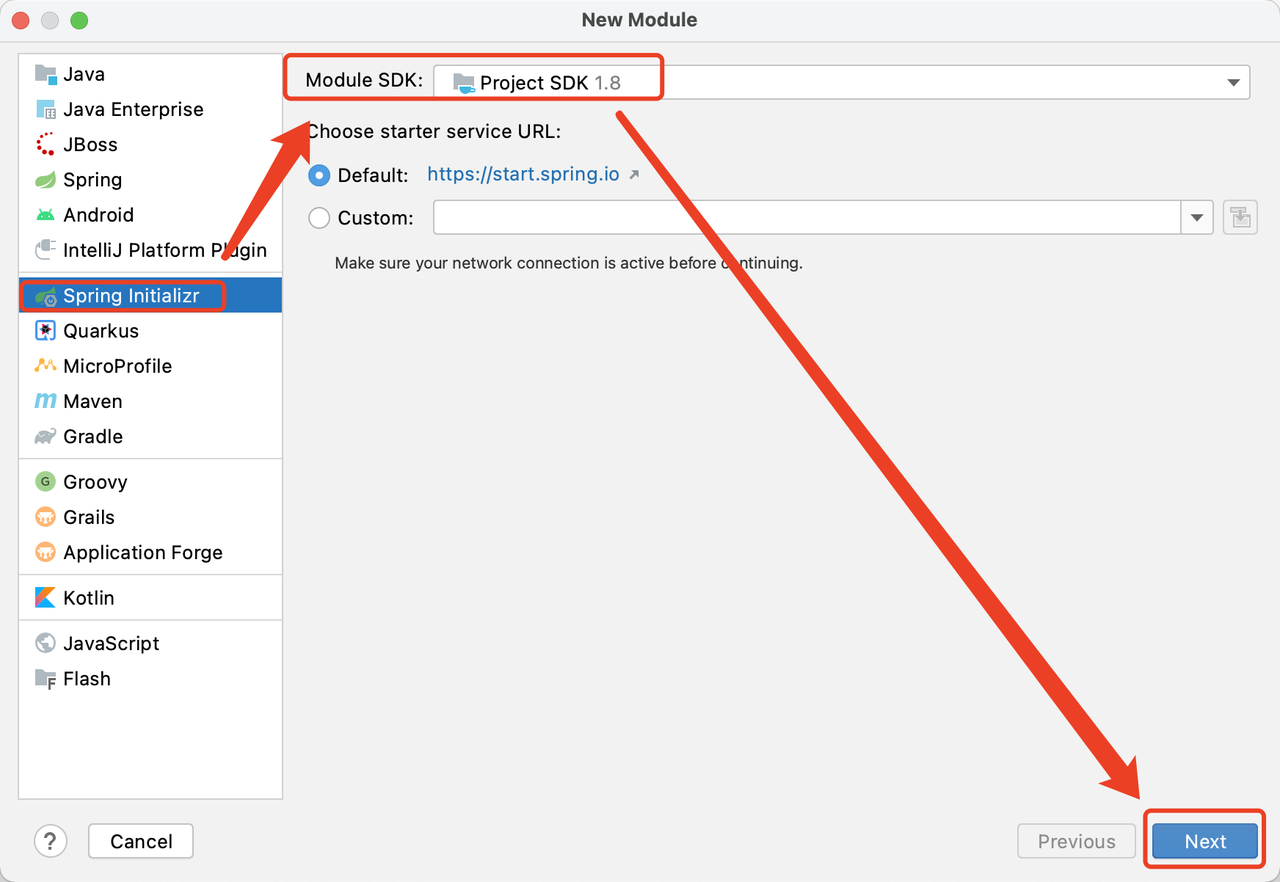Click the Gradle elephant icon
The height and width of the screenshot is (882, 1280).
(x=46, y=437)
